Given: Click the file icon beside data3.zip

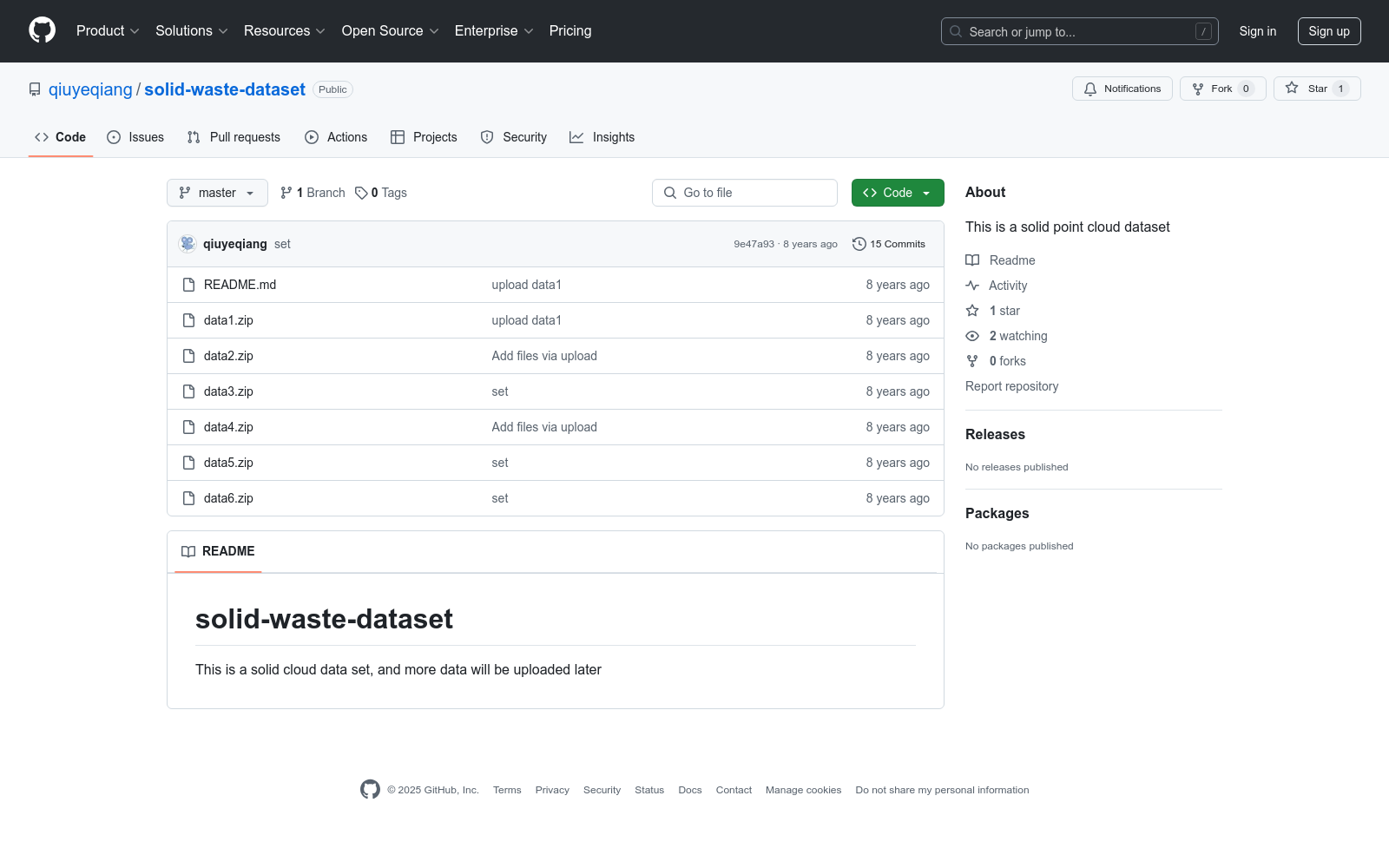Looking at the screenshot, I should [x=189, y=391].
